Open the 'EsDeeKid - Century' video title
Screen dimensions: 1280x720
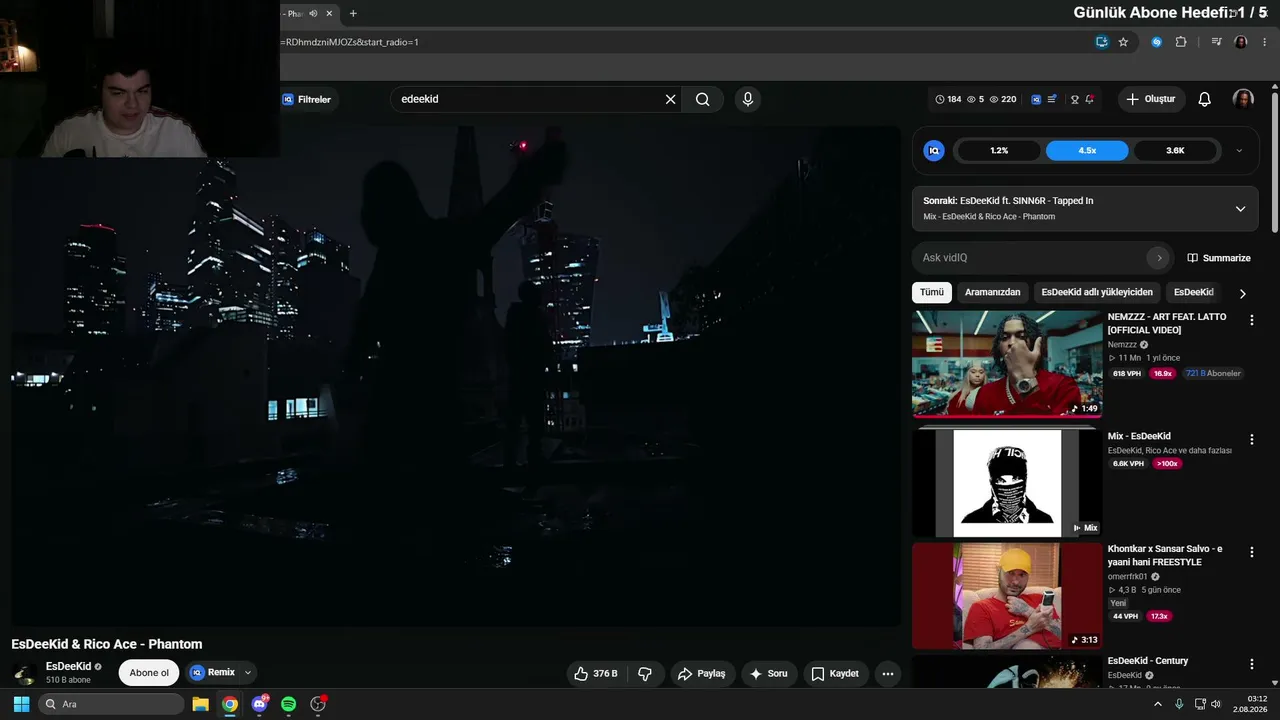(1148, 661)
